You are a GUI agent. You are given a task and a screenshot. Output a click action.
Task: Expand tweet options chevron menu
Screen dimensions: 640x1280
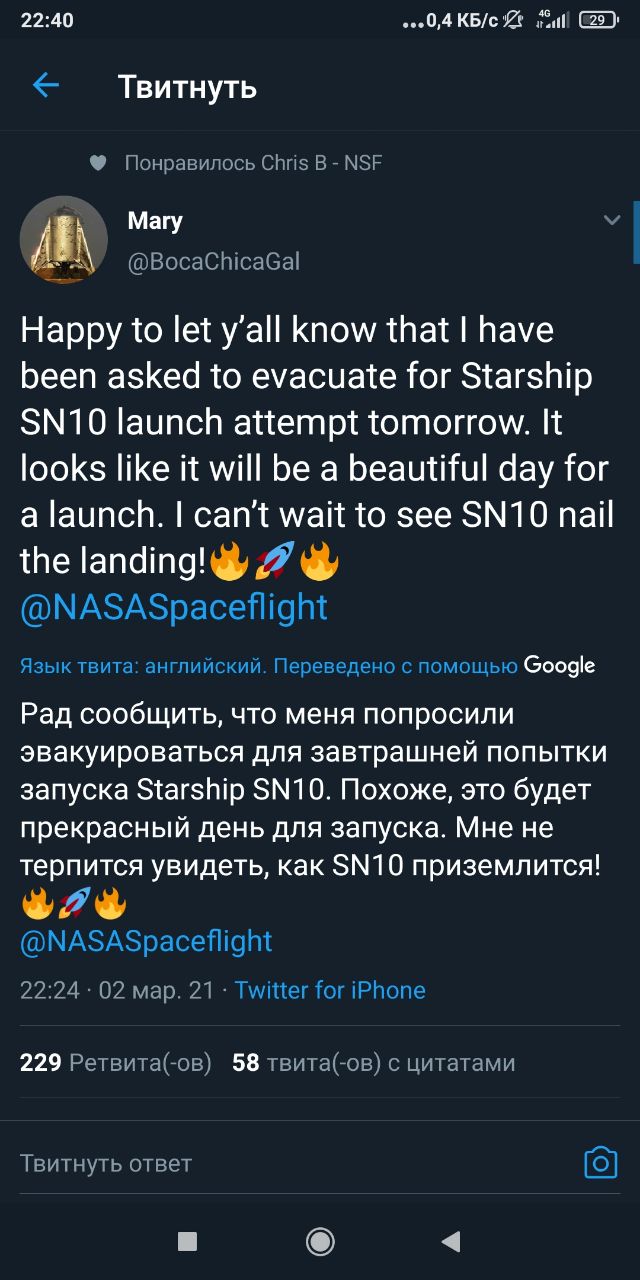point(612,220)
